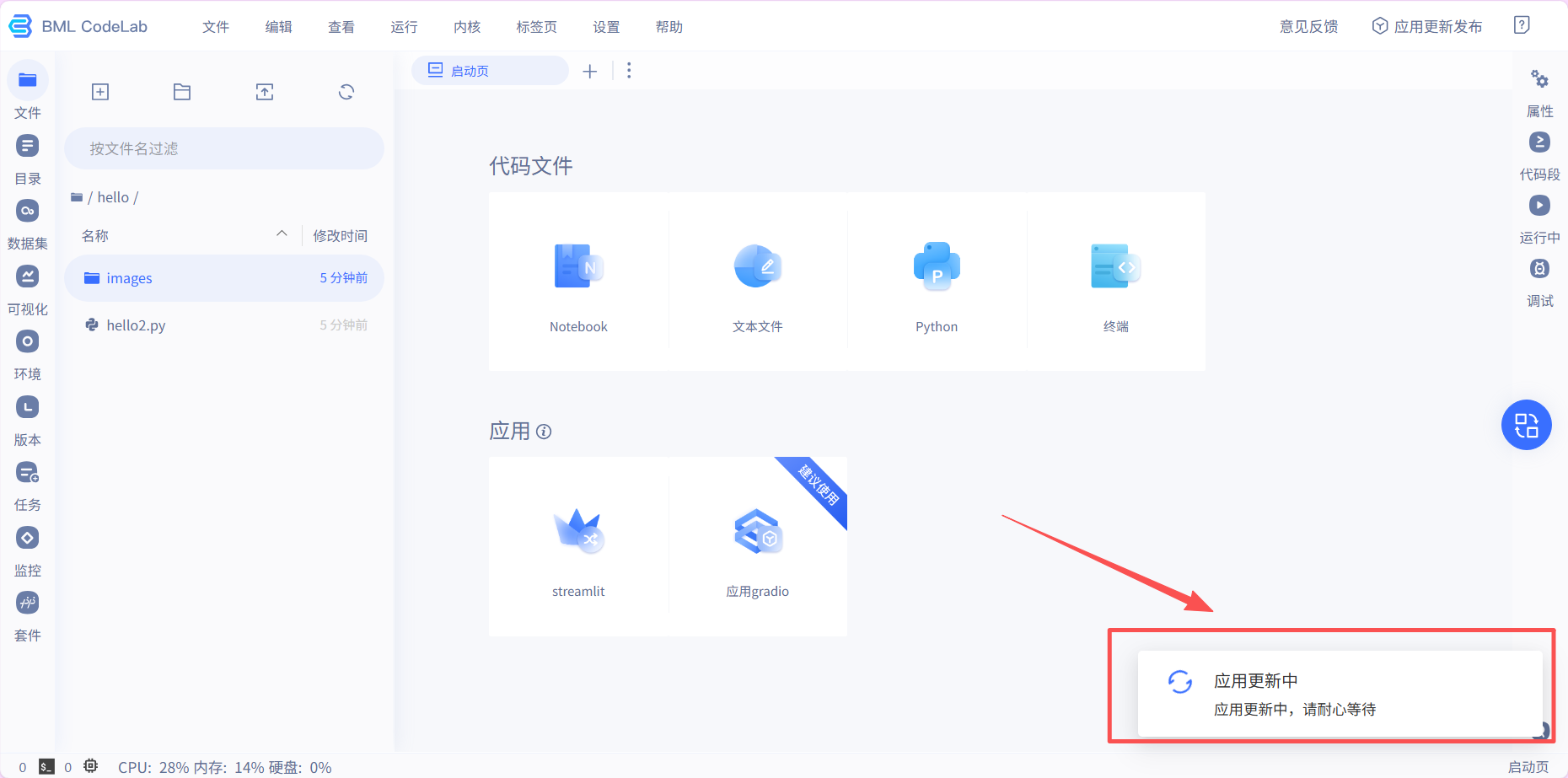The width and height of the screenshot is (1568, 778).
Task: Click the 应用 info icon
Action: click(x=544, y=432)
